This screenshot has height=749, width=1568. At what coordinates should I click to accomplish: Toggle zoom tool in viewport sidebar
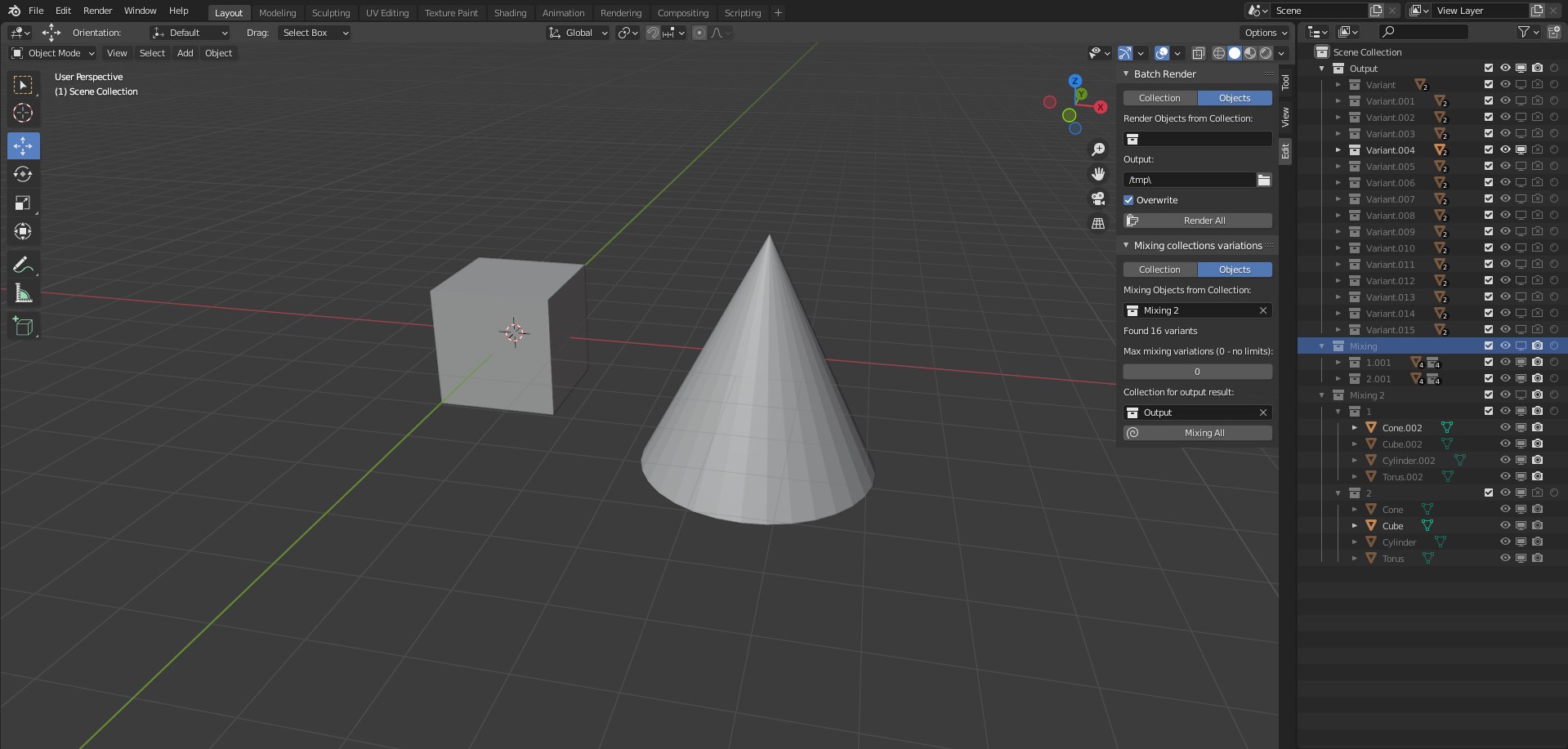[x=1097, y=149]
